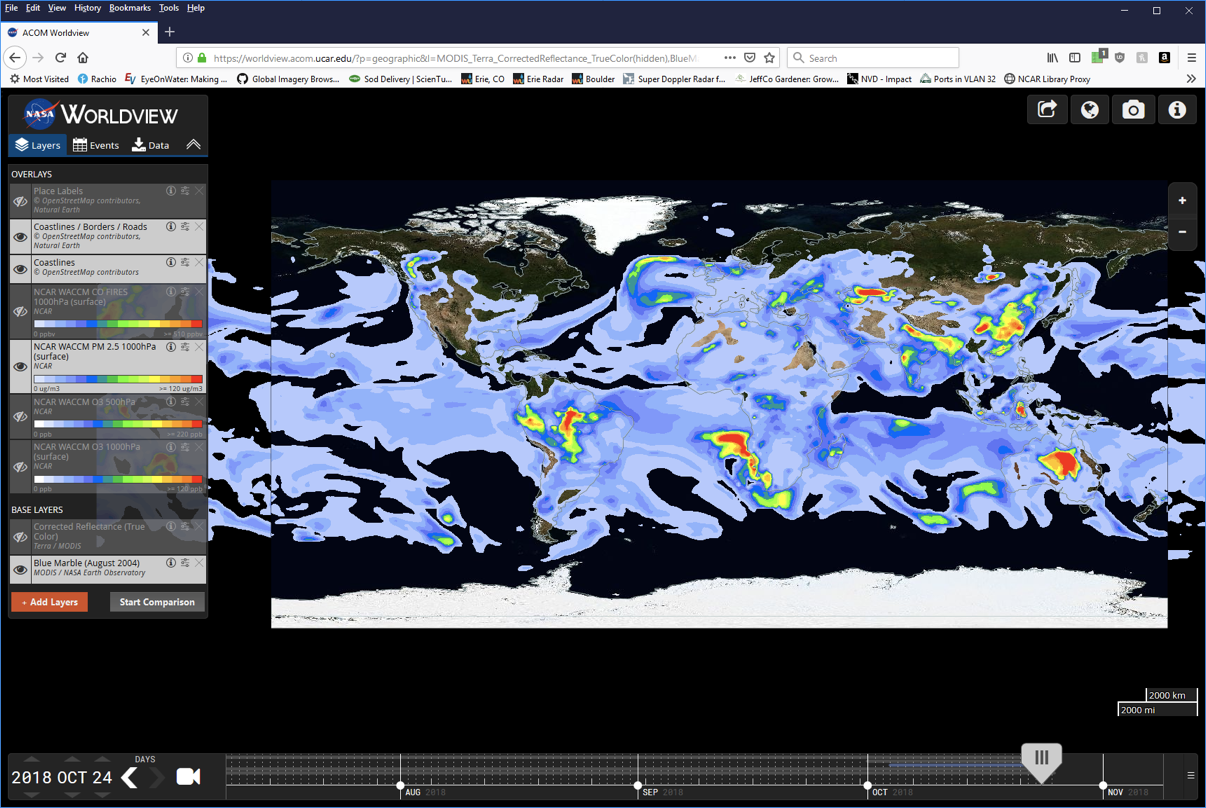The image size is (1206, 808).
Task: Open options for NCAR WACCM PM 2.5 layer
Action: pos(185,347)
